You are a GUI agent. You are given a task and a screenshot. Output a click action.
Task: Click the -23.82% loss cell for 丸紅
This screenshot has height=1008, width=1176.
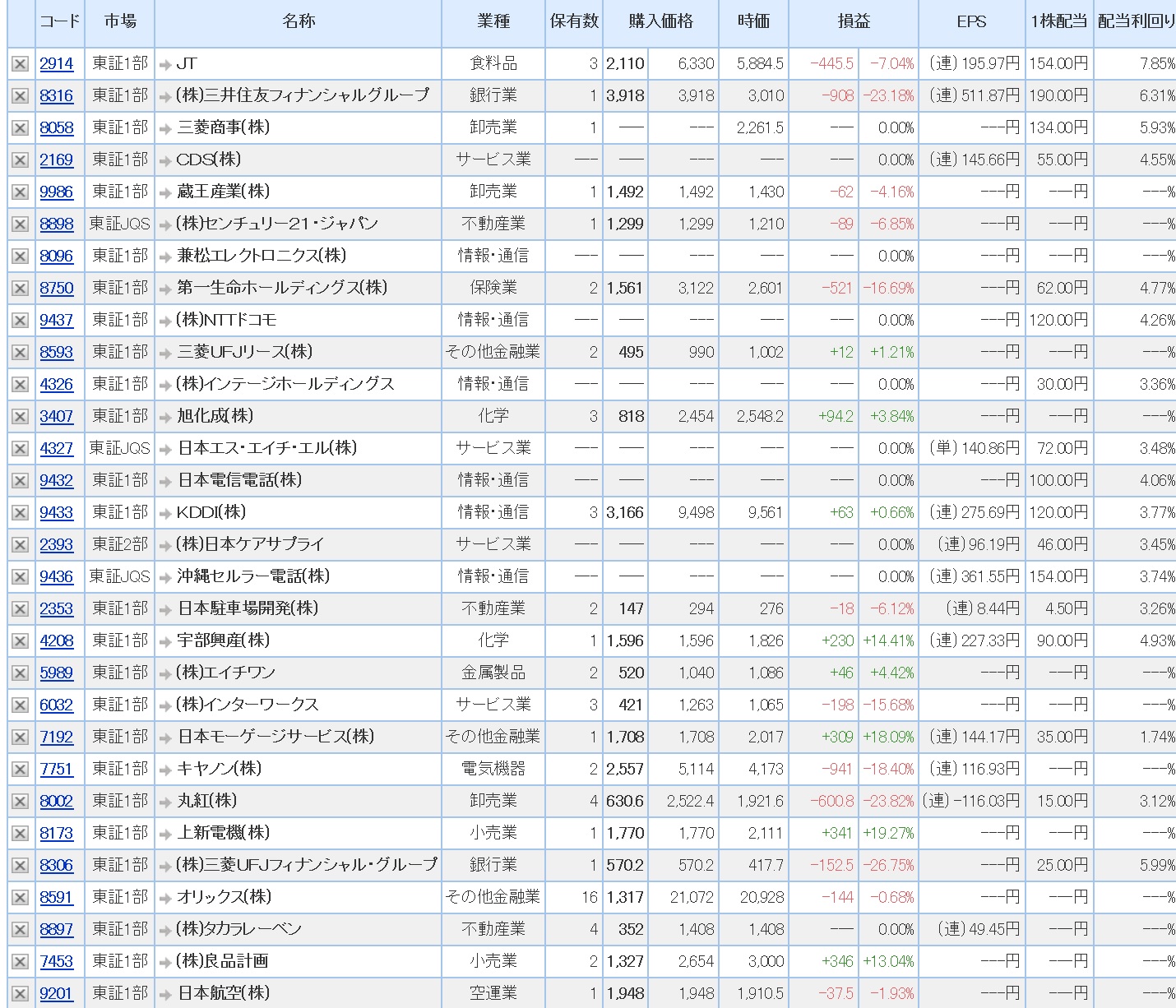[888, 801]
